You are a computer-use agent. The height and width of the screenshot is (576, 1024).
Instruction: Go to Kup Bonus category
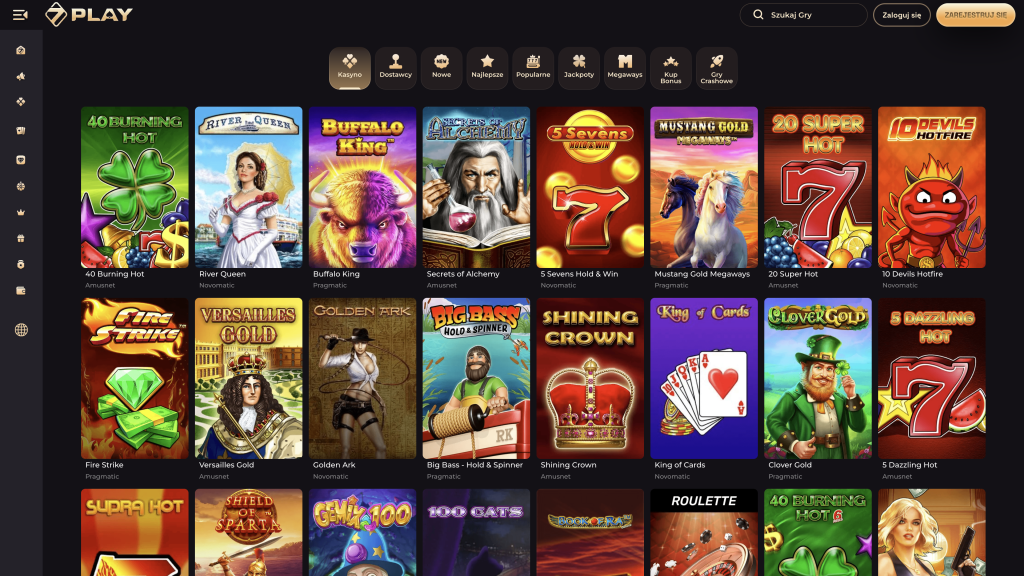click(x=671, y=68)
